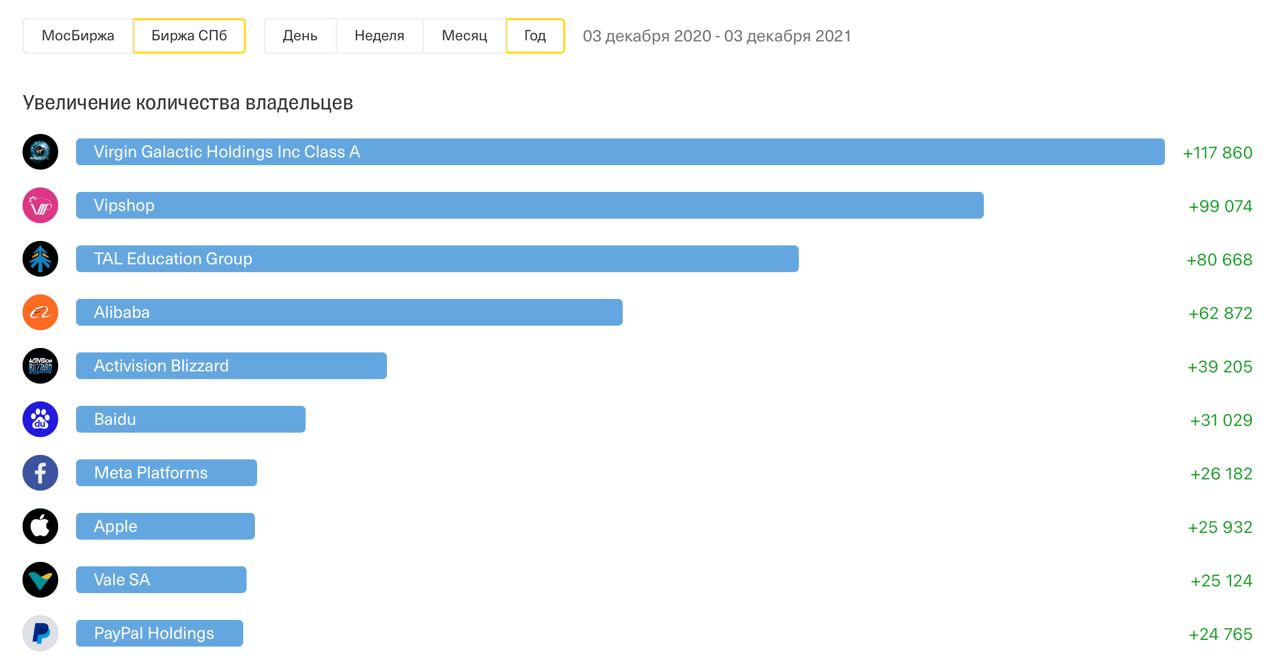
Task: Select the Биржа СПб exchange tab
Action: [x=189, y=36]
